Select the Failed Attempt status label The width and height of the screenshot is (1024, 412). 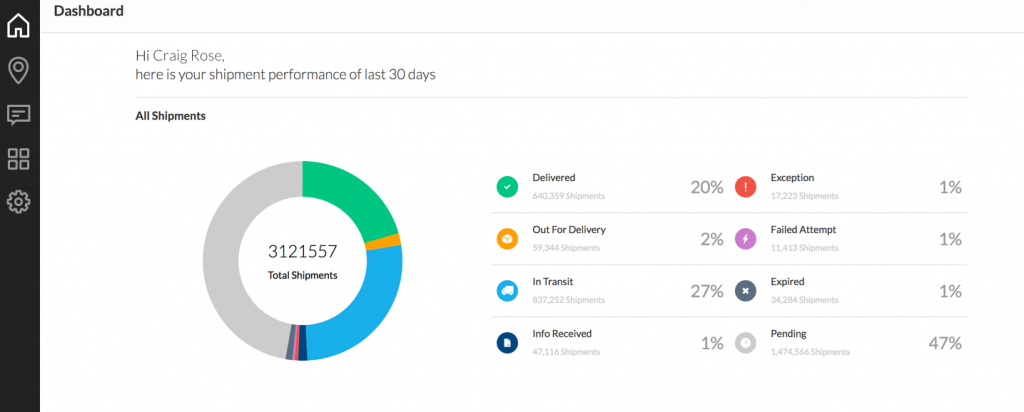pyautogui.click(x=803, y=230)
